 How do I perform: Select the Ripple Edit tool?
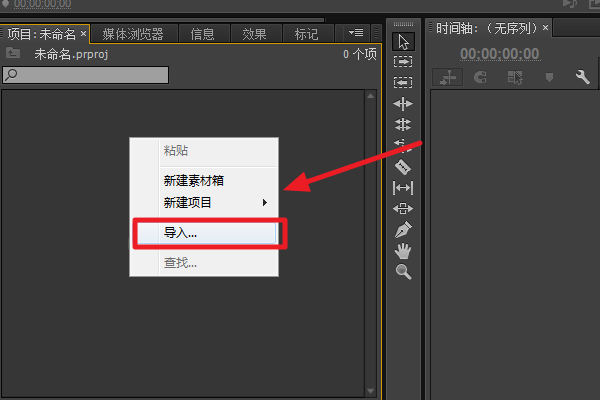[x=403, y=103]
